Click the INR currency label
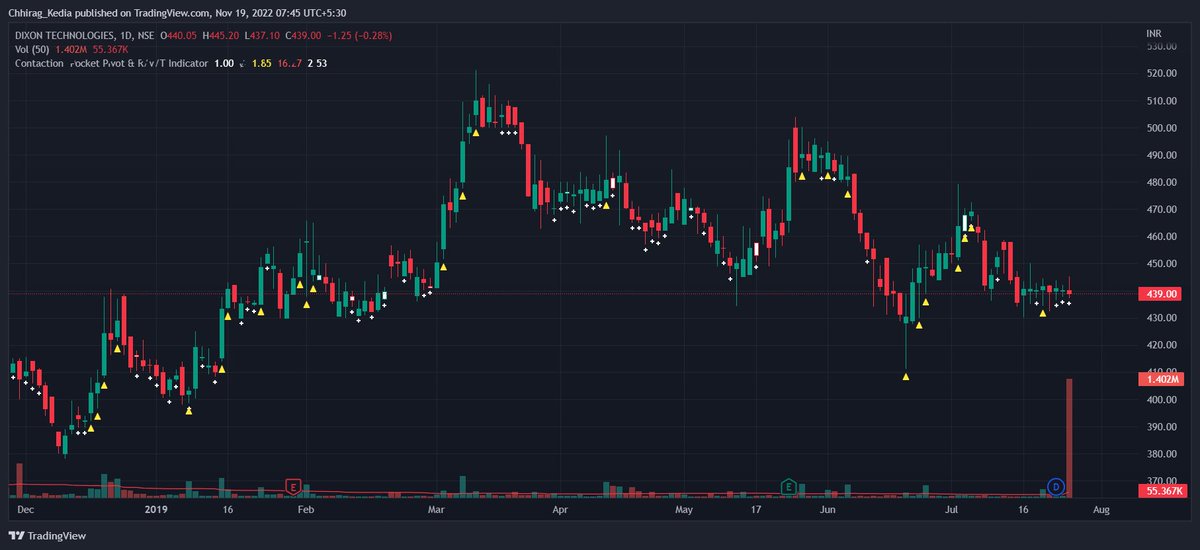 1154,34
